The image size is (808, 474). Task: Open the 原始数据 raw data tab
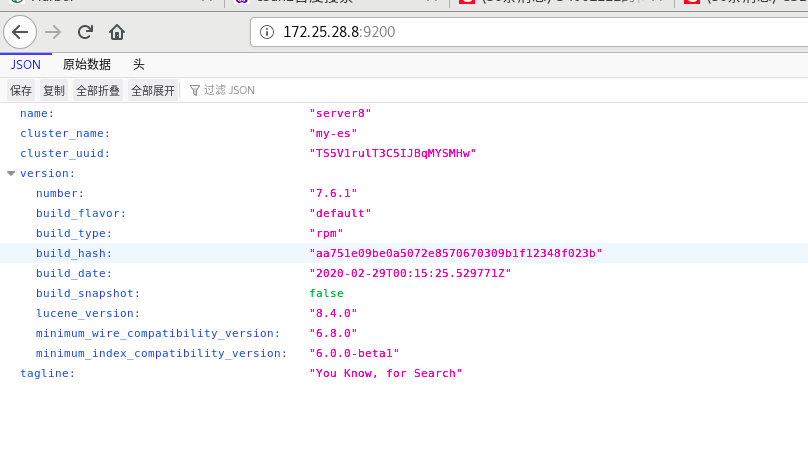point(87,64)
